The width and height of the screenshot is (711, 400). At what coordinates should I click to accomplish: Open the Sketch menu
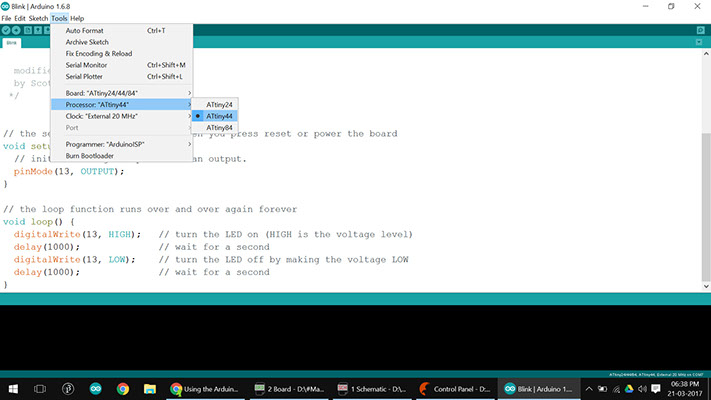point(38,19)
